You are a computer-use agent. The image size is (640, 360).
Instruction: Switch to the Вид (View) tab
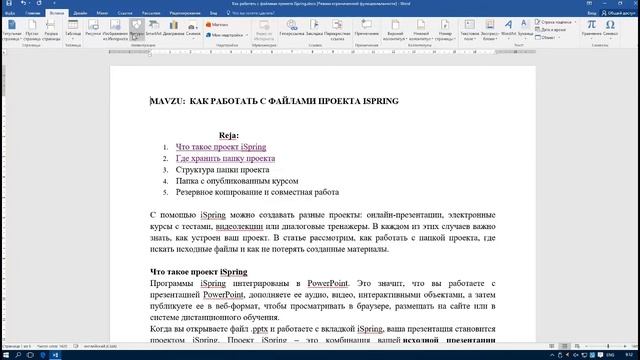pyautogui.click(x=213, y=13)
